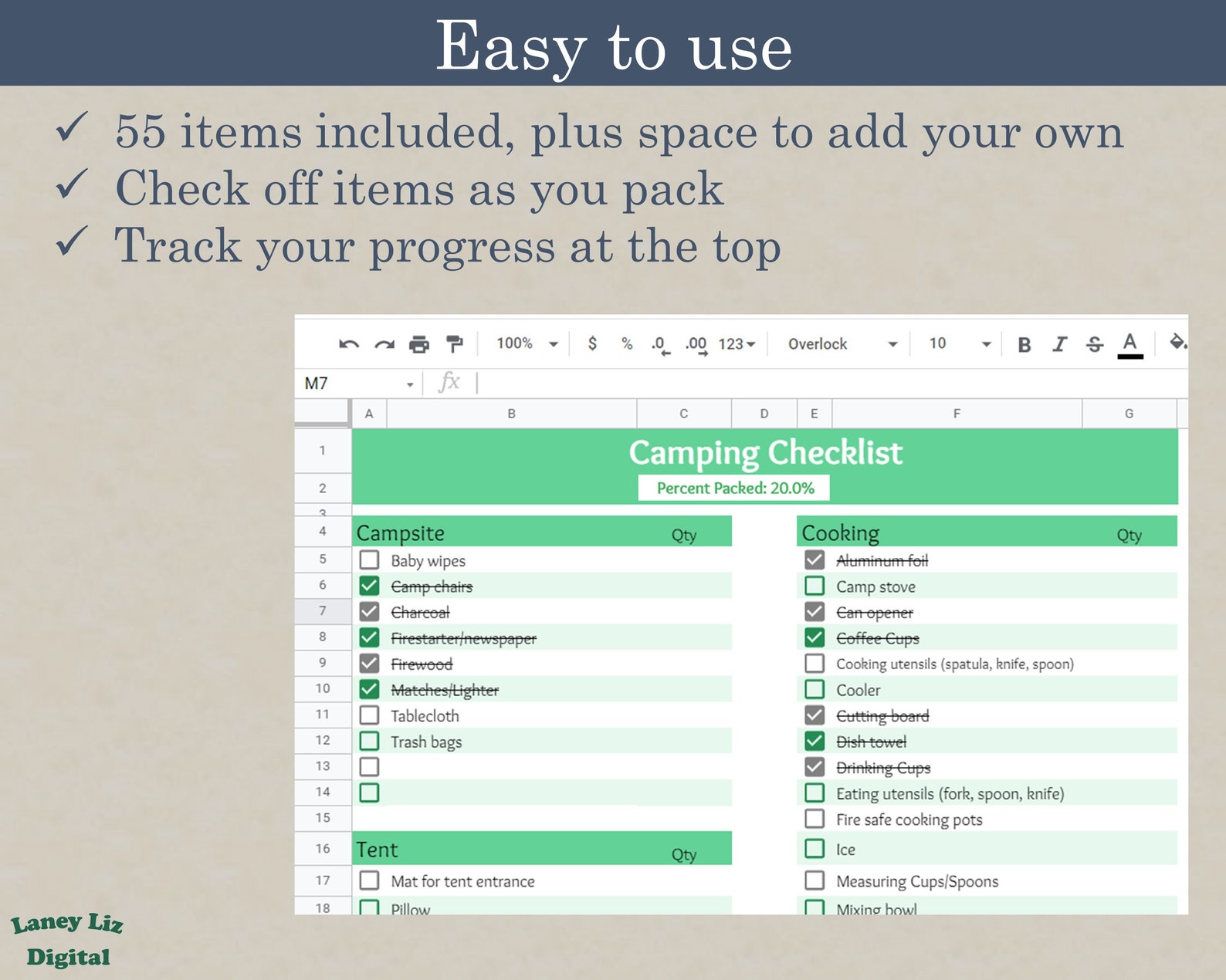Apply percent format icon
Screen dimensions: 1226x980
[x=627, y=344]
